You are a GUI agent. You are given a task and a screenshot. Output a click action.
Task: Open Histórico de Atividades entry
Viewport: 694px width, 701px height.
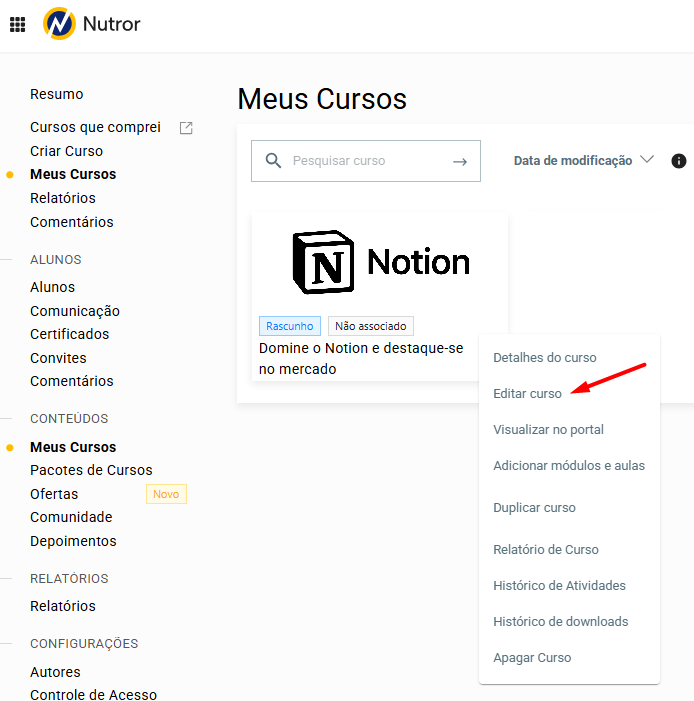[x=559, y=585]
